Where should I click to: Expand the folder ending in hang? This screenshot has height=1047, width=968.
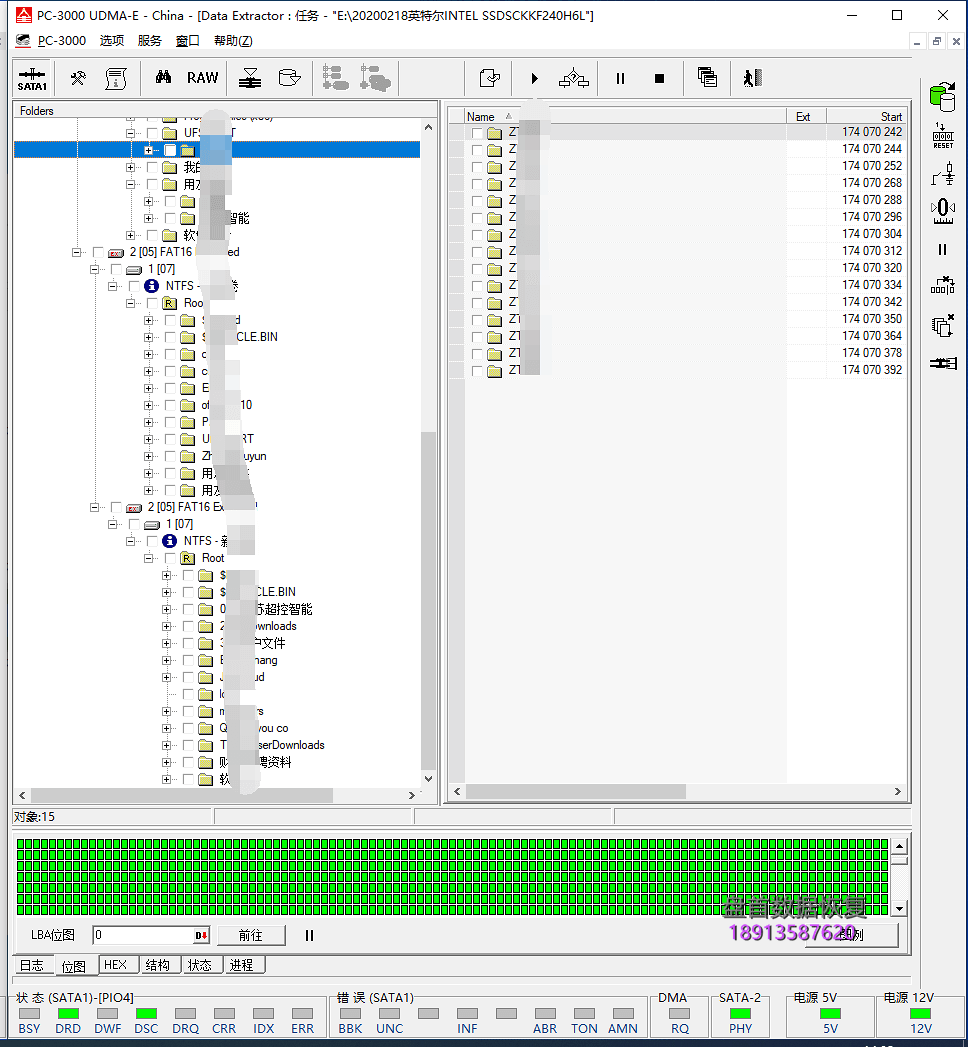(x=166, y=660)
